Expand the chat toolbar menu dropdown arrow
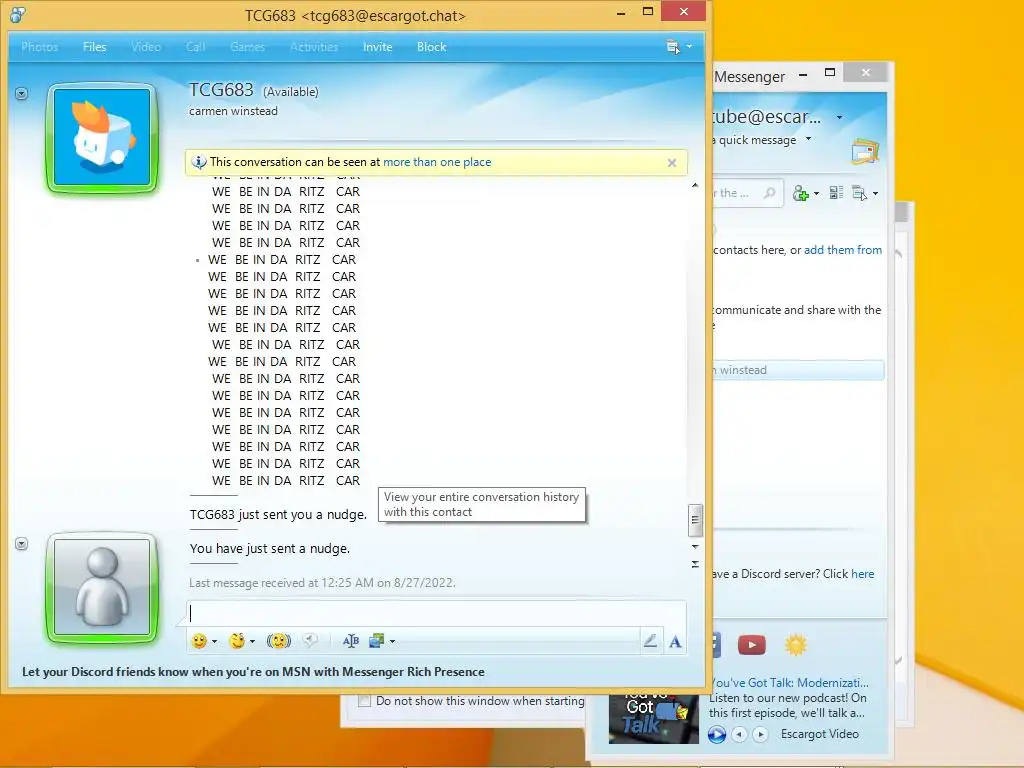The image size is (1024, 768). tap(689, 47)
